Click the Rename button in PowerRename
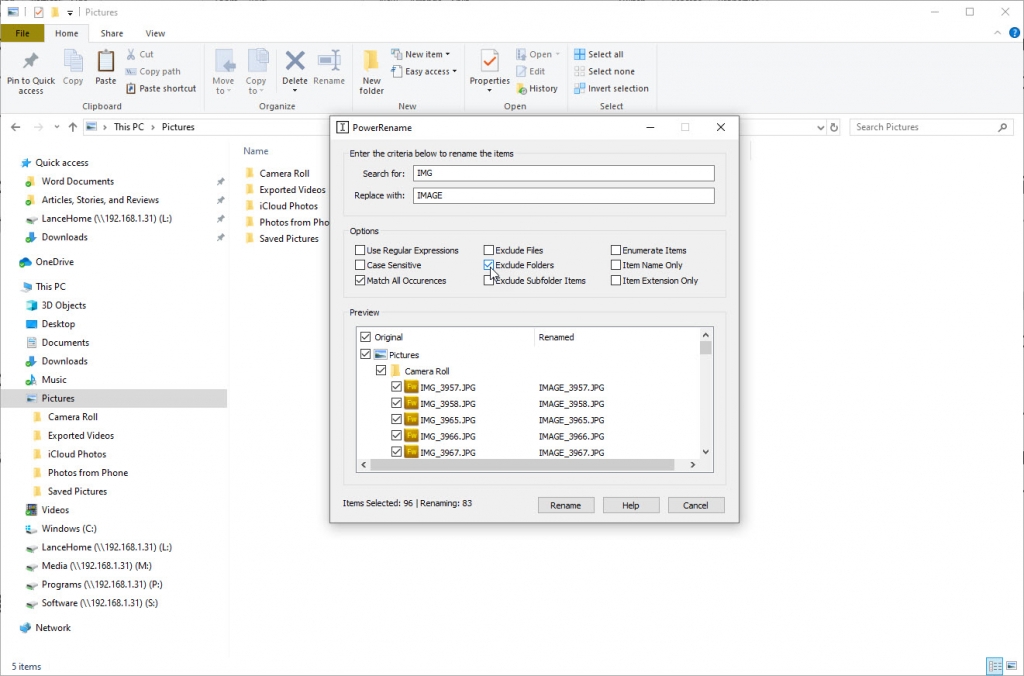Image resolution: width=1024 pixels, height=676 pixels. 566,505
